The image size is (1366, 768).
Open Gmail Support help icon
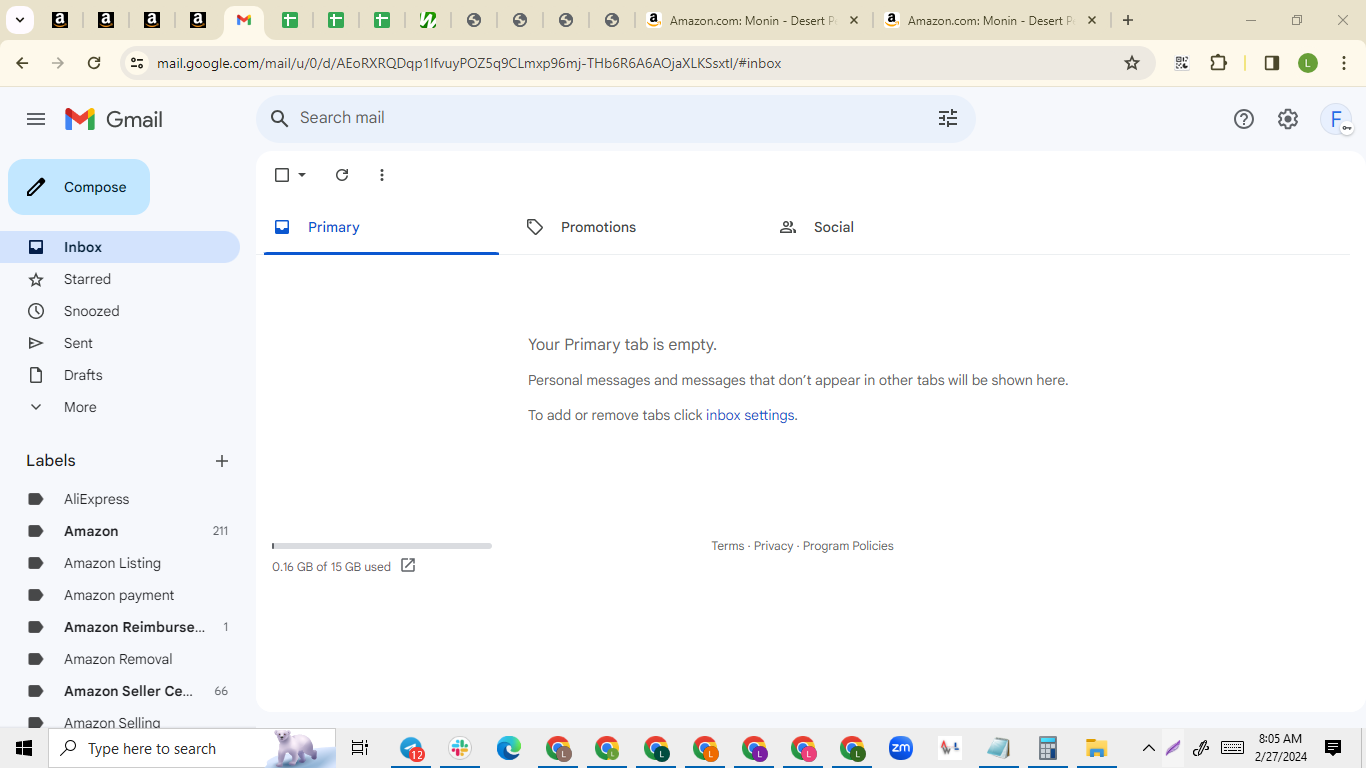pos(1244,119)
